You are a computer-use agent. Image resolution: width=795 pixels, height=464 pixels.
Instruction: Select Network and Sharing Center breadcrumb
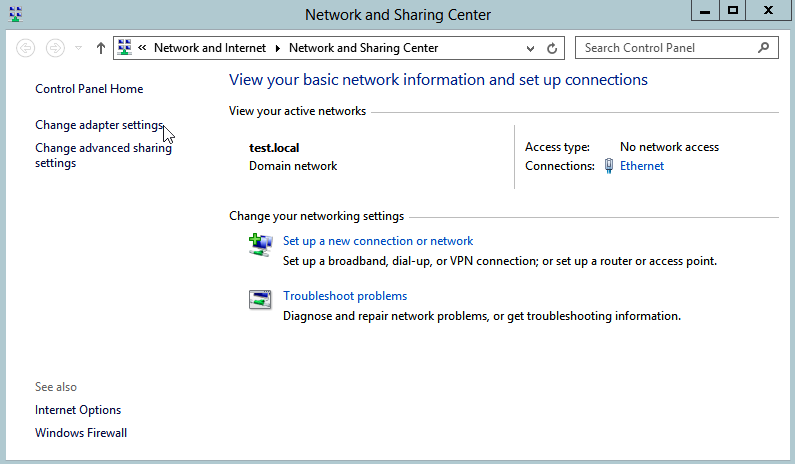point(364,48)
